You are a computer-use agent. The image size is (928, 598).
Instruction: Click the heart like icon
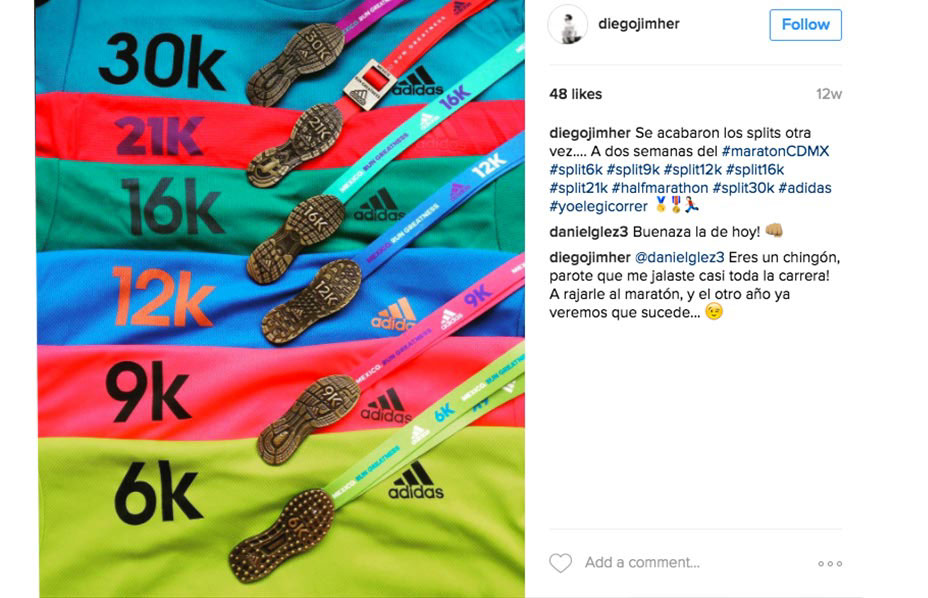[x=560, y=562]
